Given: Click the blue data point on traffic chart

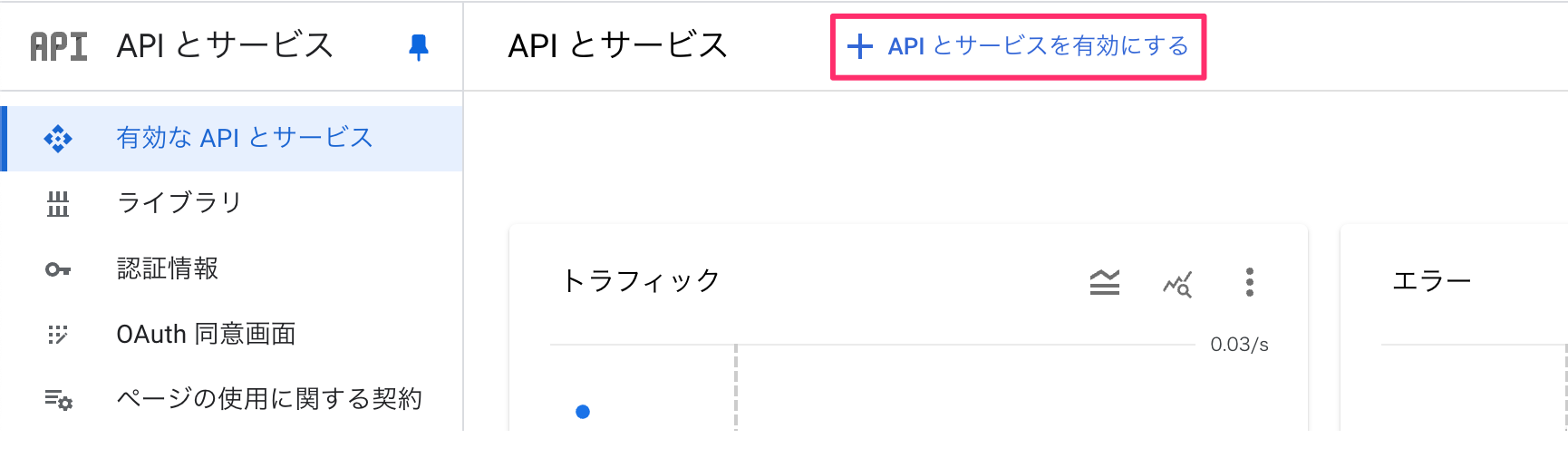Looking at the screenshot, I should [583, 412].
